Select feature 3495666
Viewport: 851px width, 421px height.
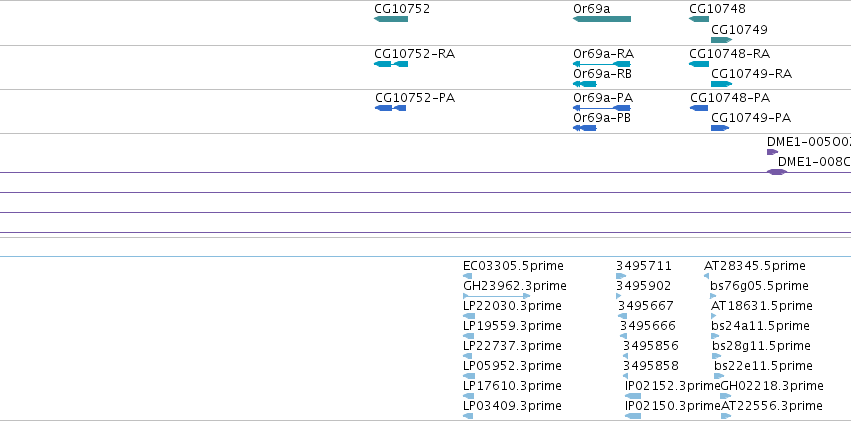(624, 336)
